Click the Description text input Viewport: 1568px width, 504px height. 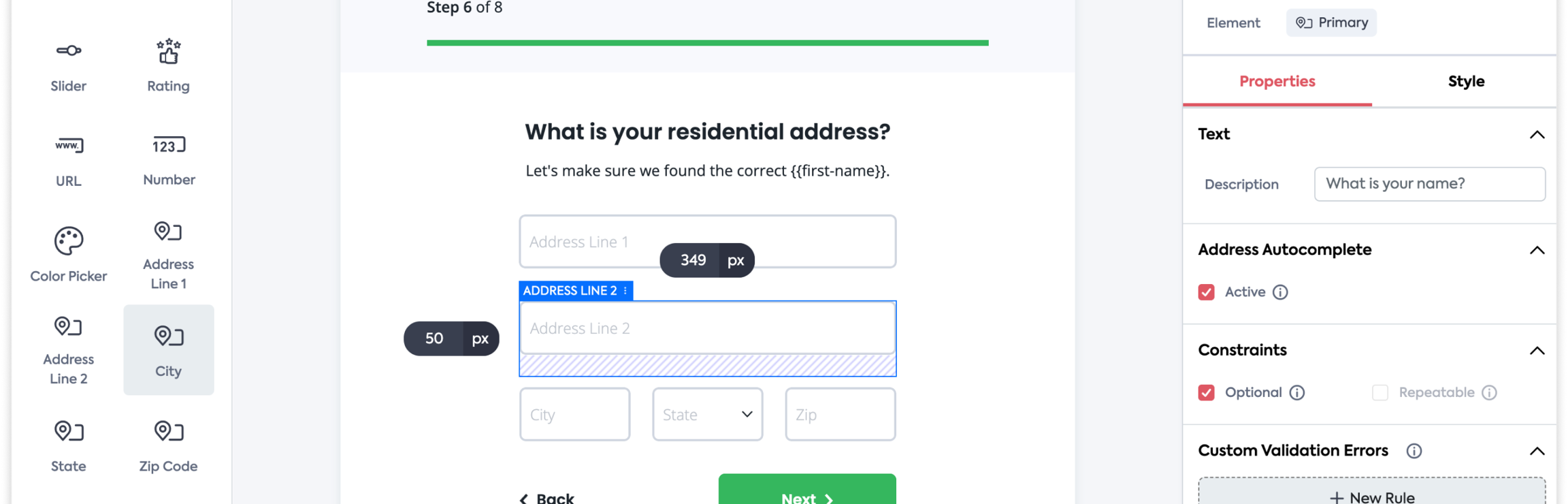point(1429,184)
